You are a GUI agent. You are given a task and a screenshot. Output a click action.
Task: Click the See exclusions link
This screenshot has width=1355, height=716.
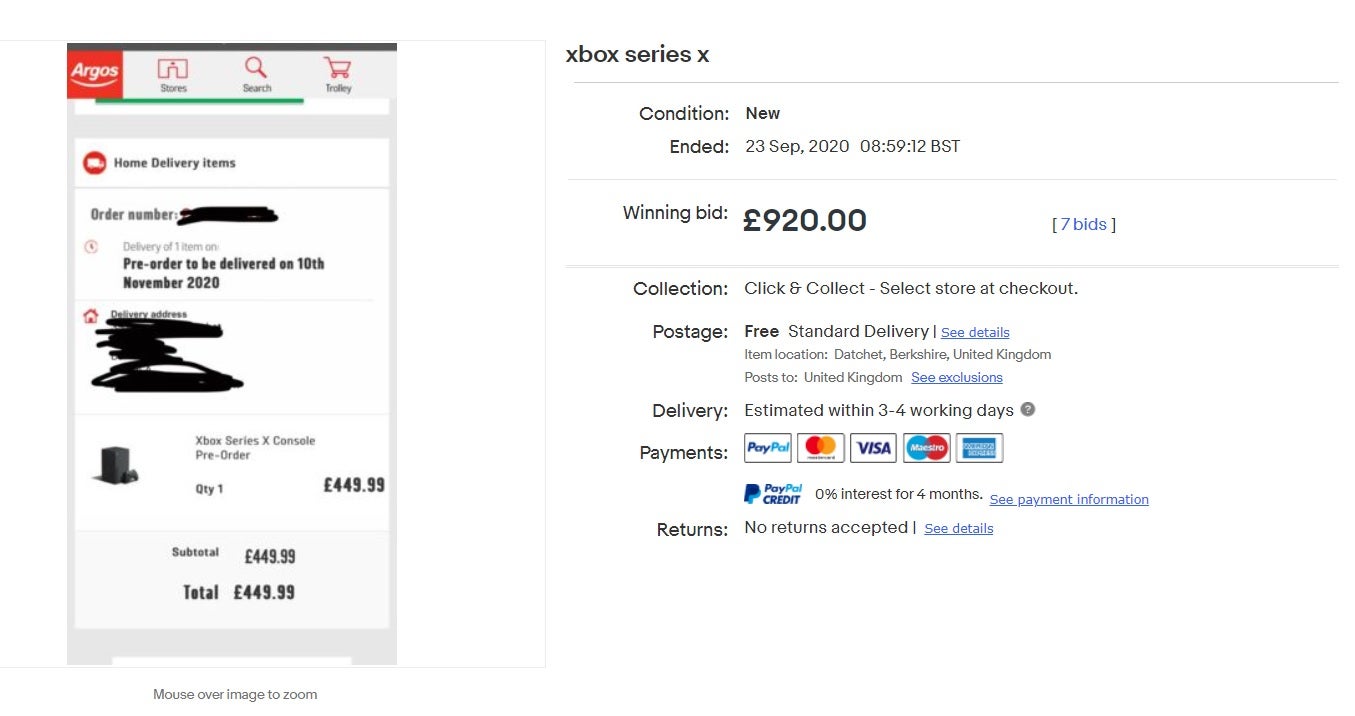tap(956, 377)
